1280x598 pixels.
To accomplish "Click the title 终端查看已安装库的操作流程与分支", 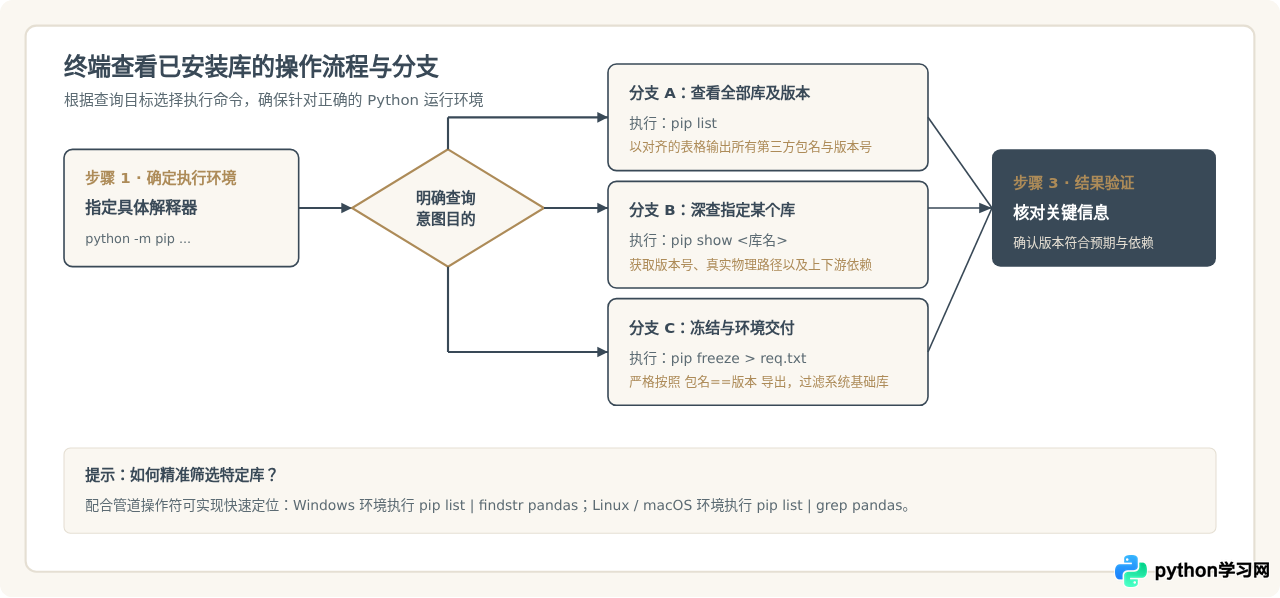I will 251,67.
